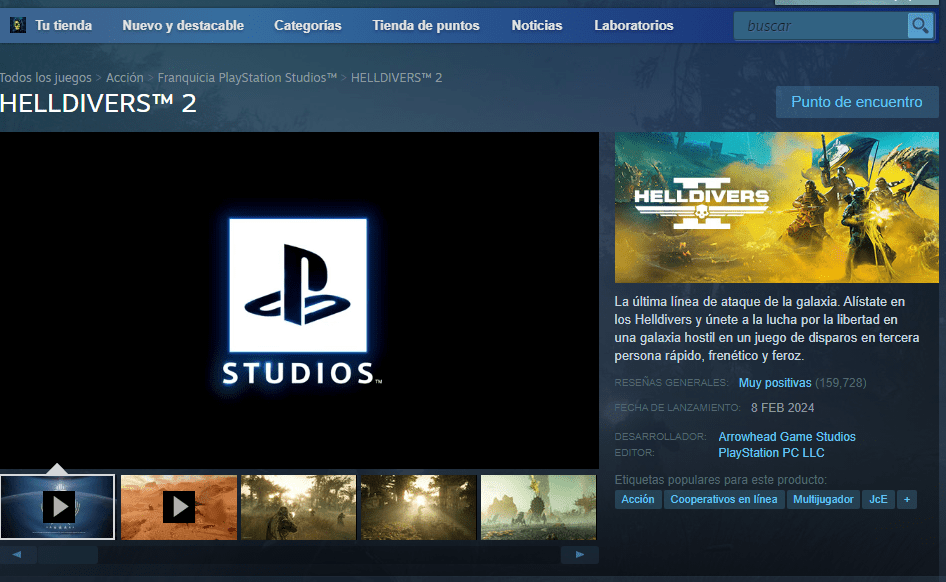The width and height of the screenshot is (946, 582).
Task: Open the Nuevo y destacable menu
Action: click(183, 25)
